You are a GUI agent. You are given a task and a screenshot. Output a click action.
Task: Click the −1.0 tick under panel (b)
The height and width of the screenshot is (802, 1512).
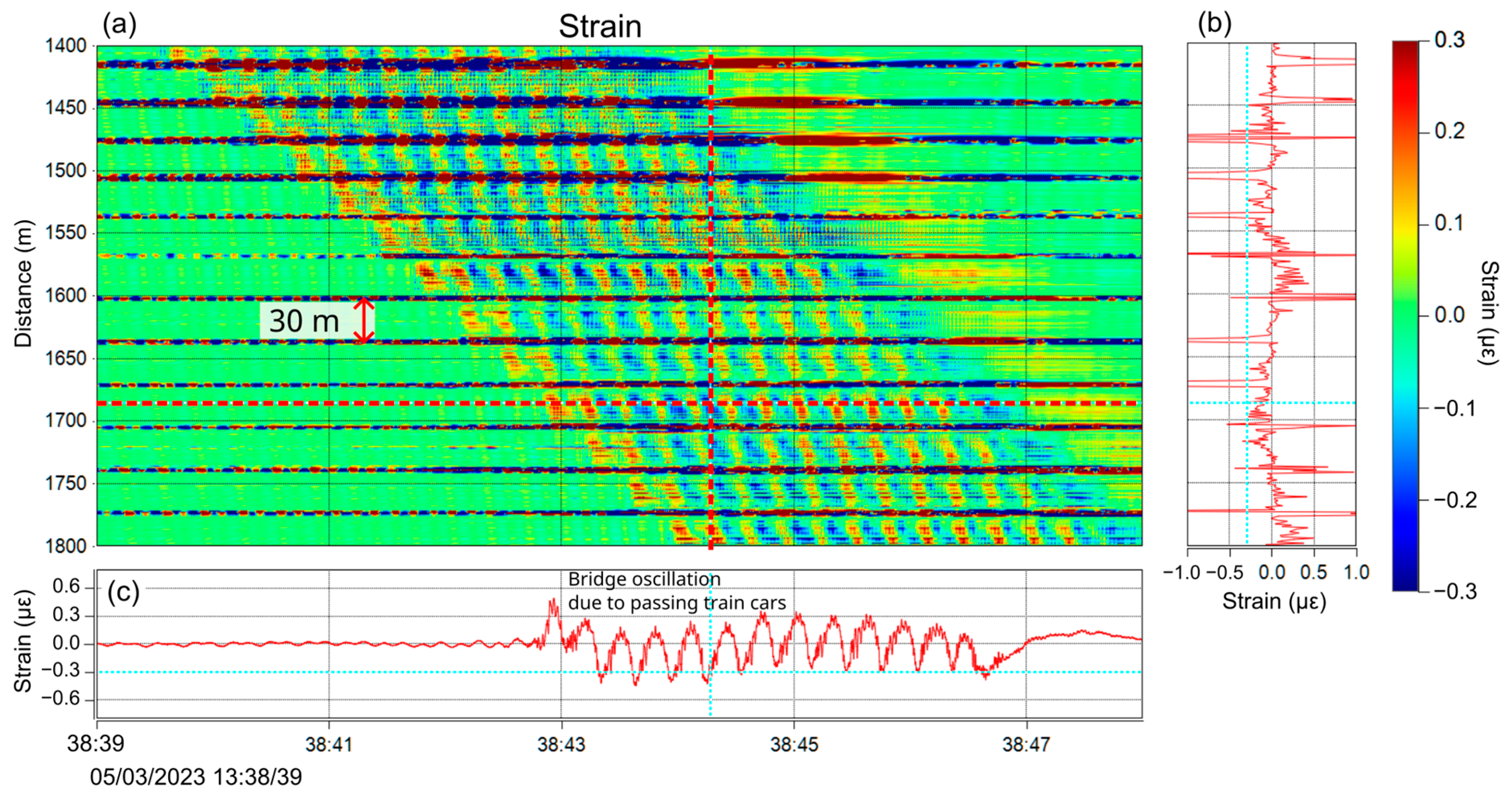[x=1182, y=572]
